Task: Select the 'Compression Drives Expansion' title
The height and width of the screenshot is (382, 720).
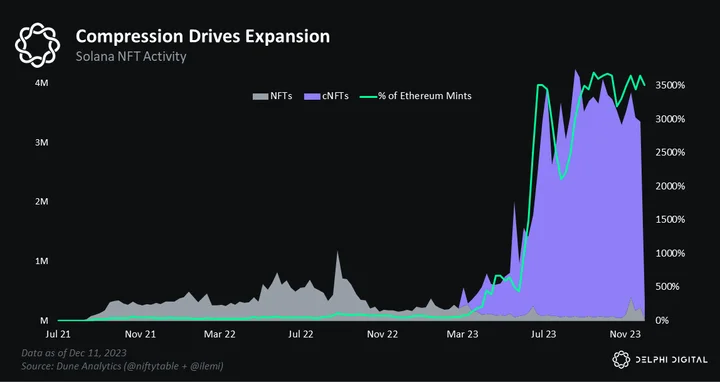Action: point(202,36)
